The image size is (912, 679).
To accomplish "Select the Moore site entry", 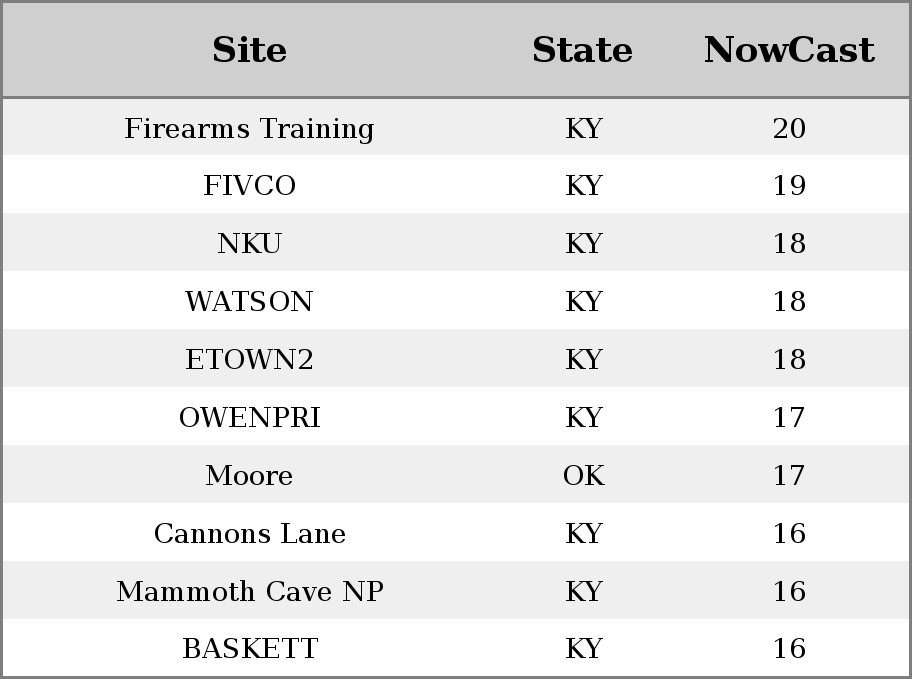I will tap(249, 475).
